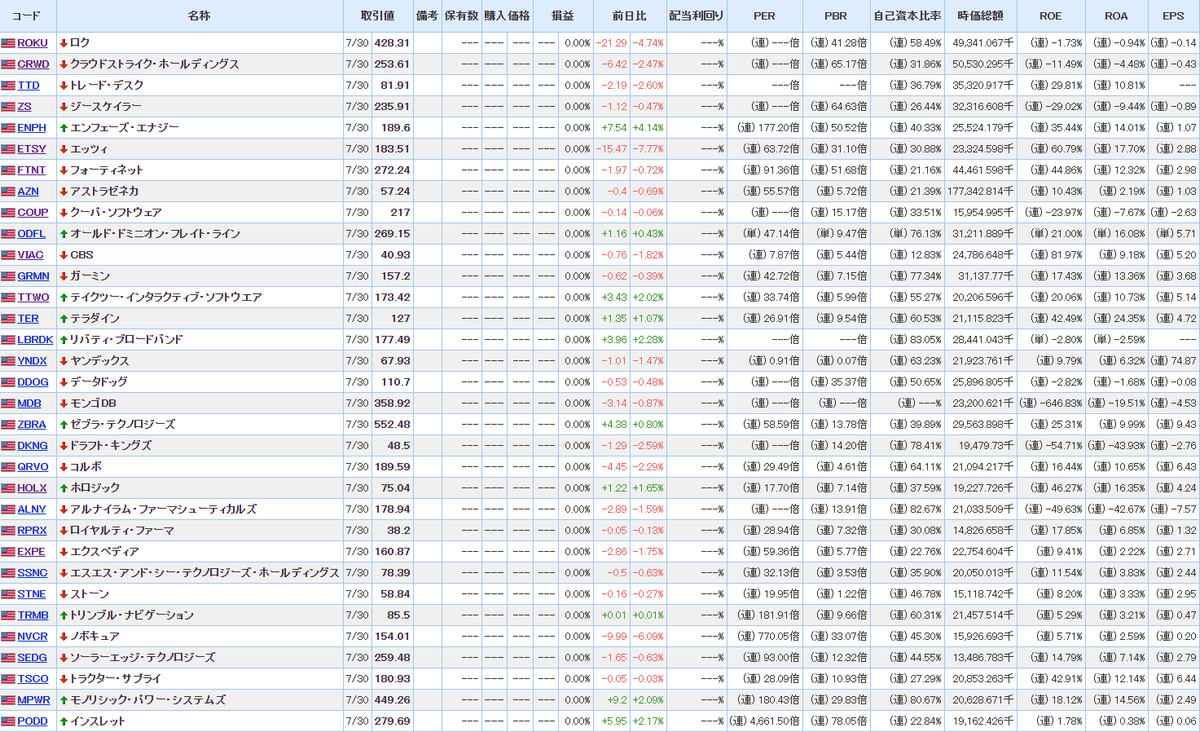Click the green up arrow beside エンフェーズ・エナジー
The image size is (1200, 732).
pyautogui.click(x=63, y=128)
